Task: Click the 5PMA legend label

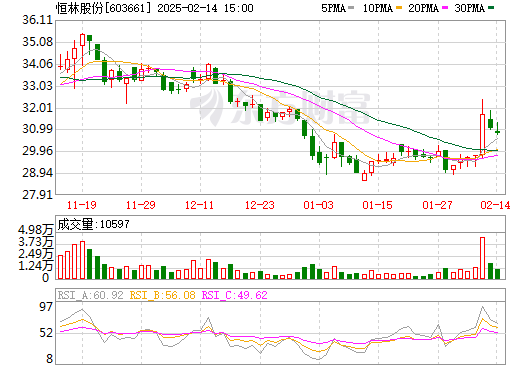Action: point(333,8)
